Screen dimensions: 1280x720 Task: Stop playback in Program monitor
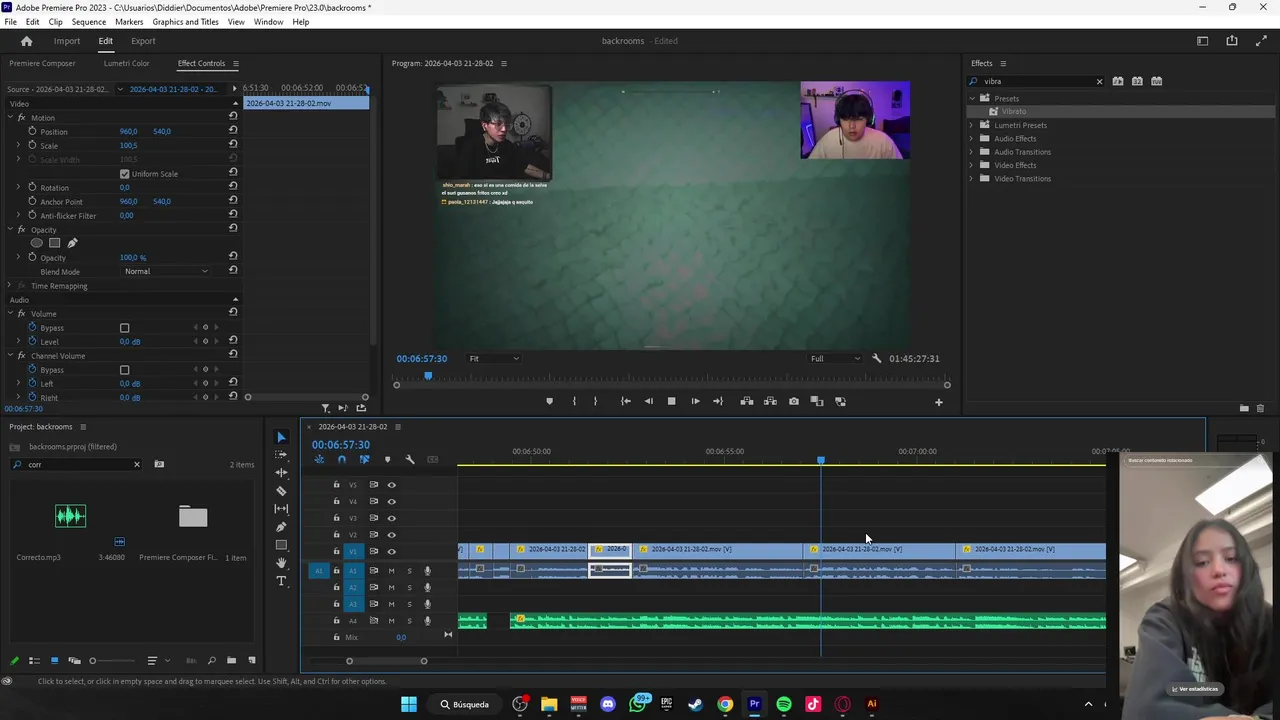coord(671,401)
